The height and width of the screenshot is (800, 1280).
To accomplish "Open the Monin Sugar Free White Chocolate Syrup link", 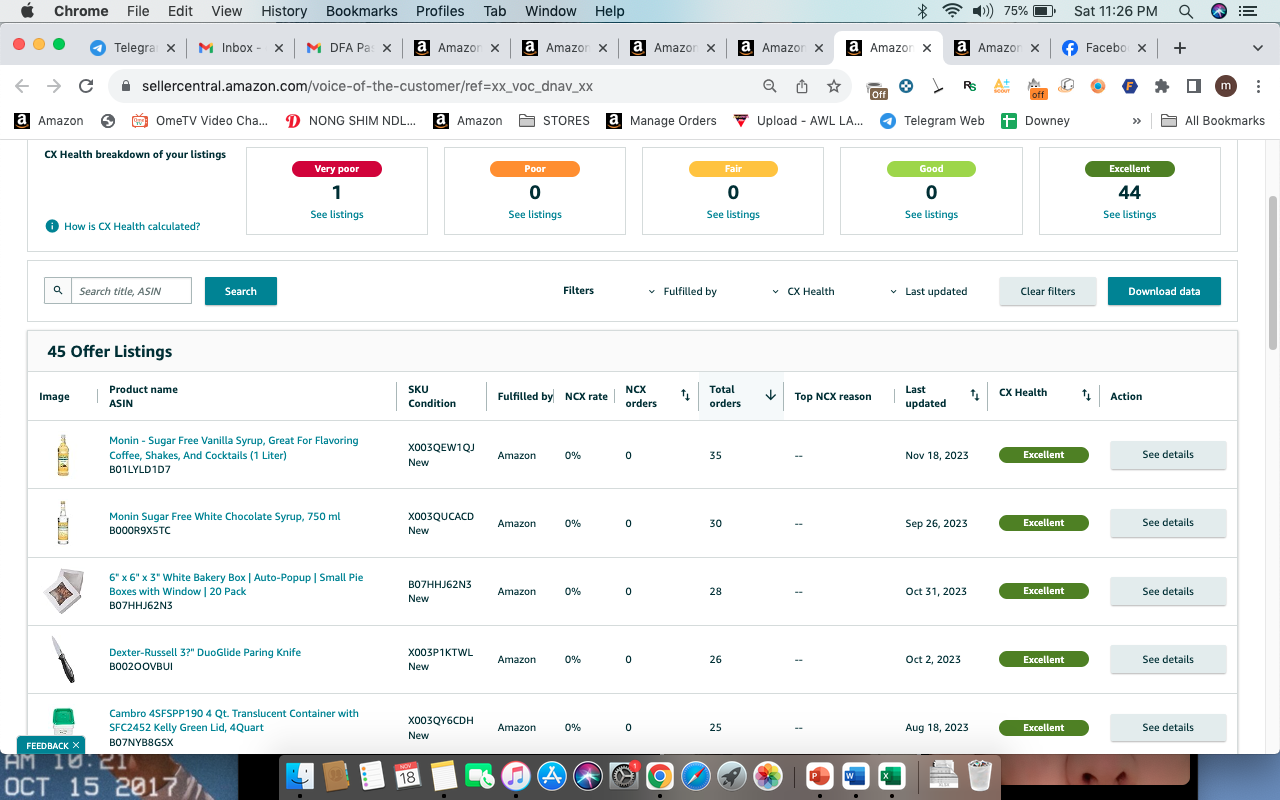I will click(225, 517).
